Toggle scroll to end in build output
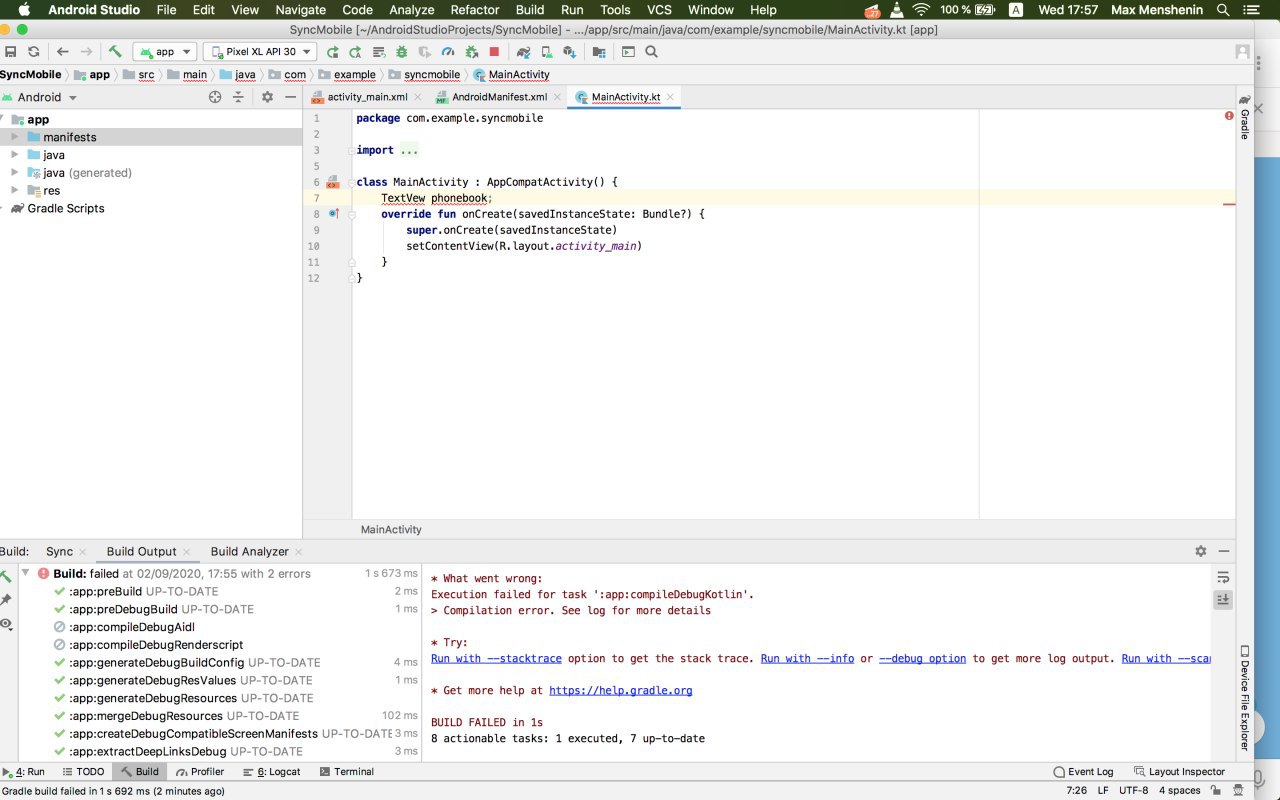This screenshot has height=800, width=1280. 1223,600
